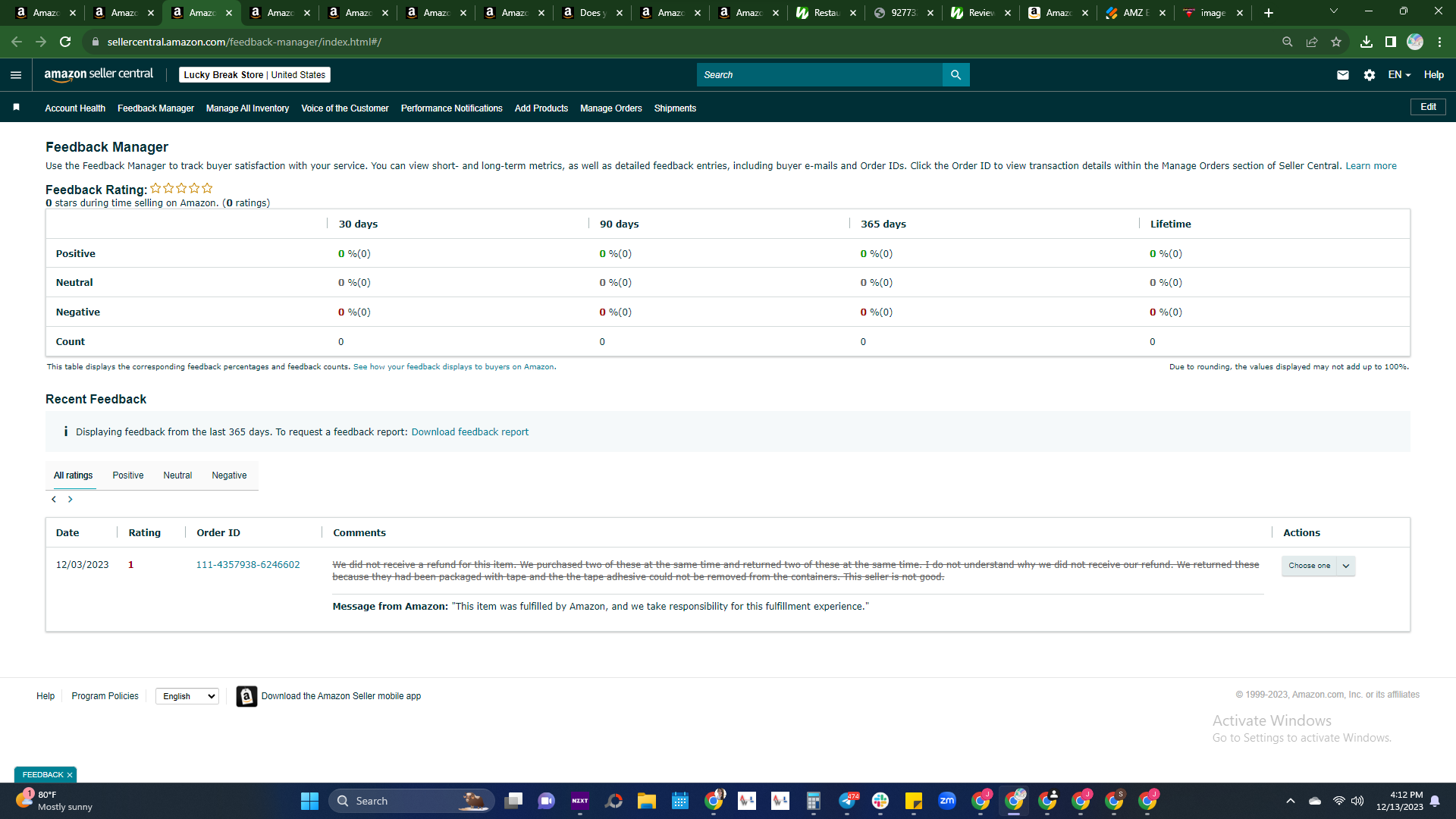Click Download the Amazon Seller mobile app
This screenshot has height=819, width=1456.
[x=341, y=696]
